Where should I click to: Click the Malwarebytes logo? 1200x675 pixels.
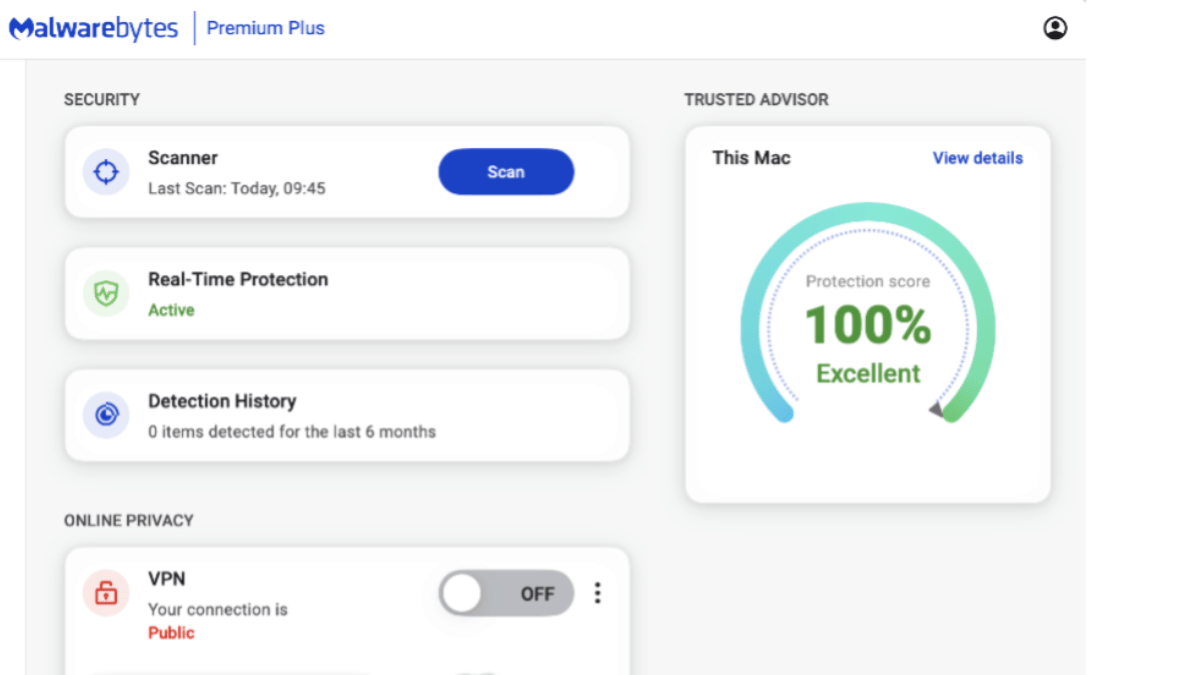coord(94,28)
